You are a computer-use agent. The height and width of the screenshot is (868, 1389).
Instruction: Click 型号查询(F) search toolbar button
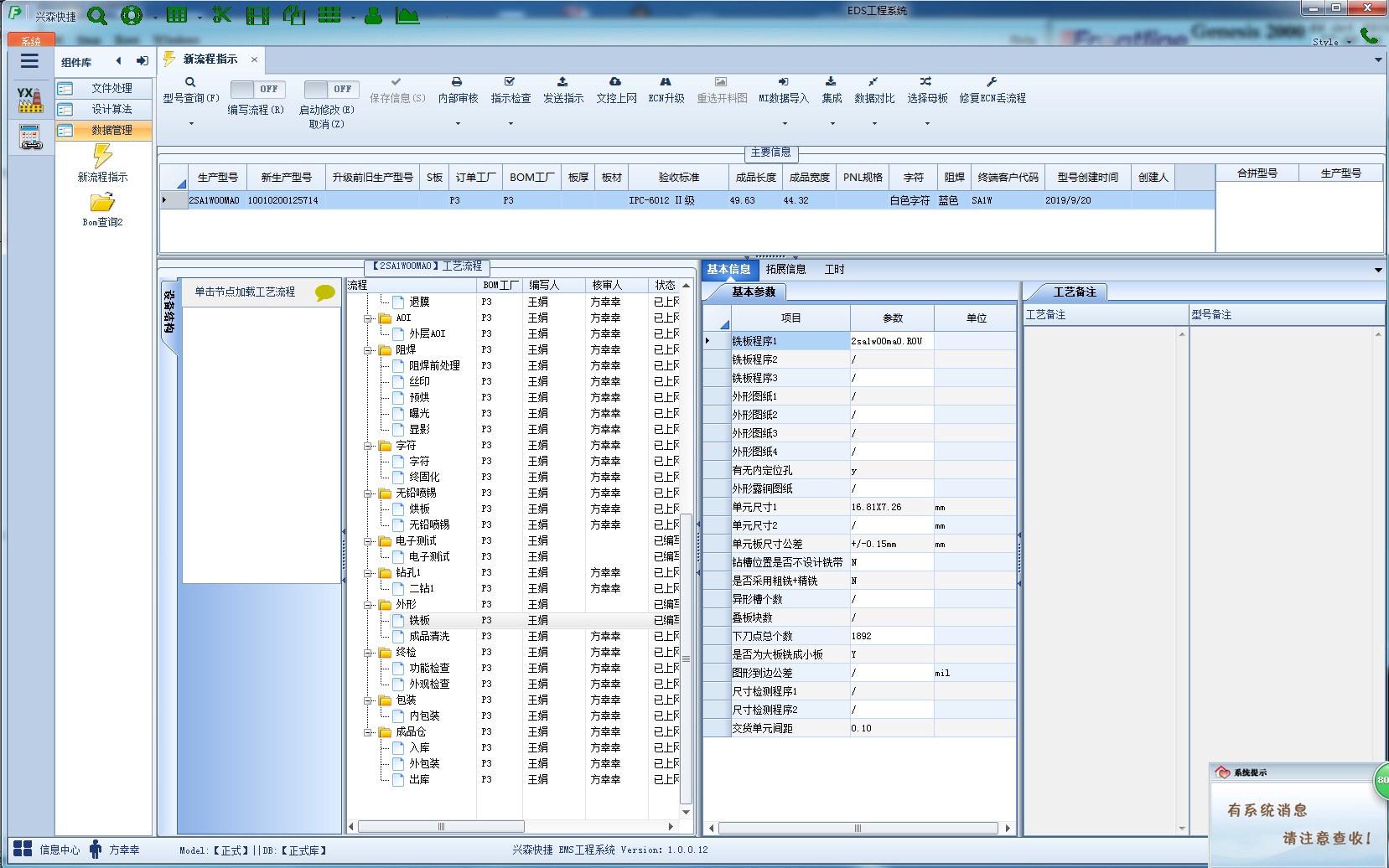pos(191,90)
